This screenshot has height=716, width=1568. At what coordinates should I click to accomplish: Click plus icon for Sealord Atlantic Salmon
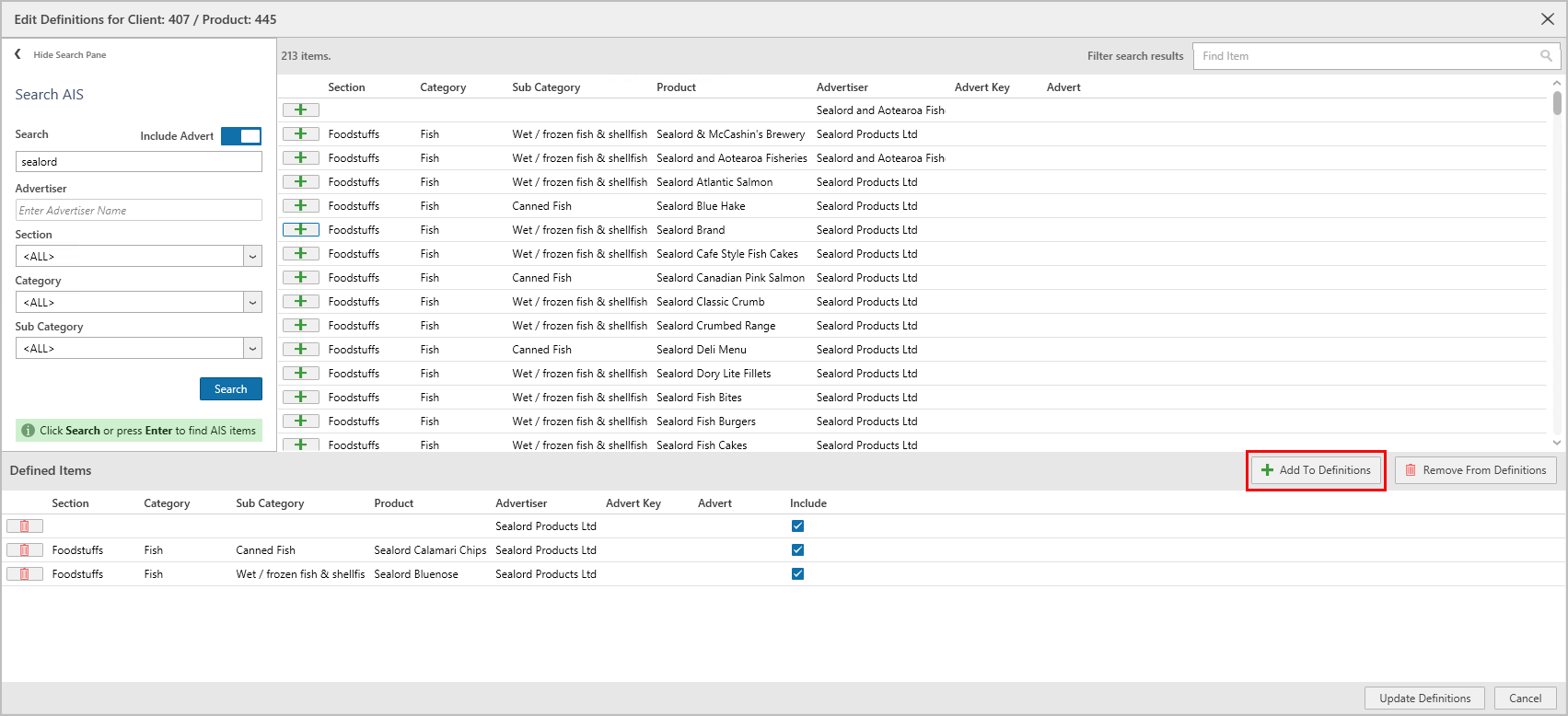point(300,182)
